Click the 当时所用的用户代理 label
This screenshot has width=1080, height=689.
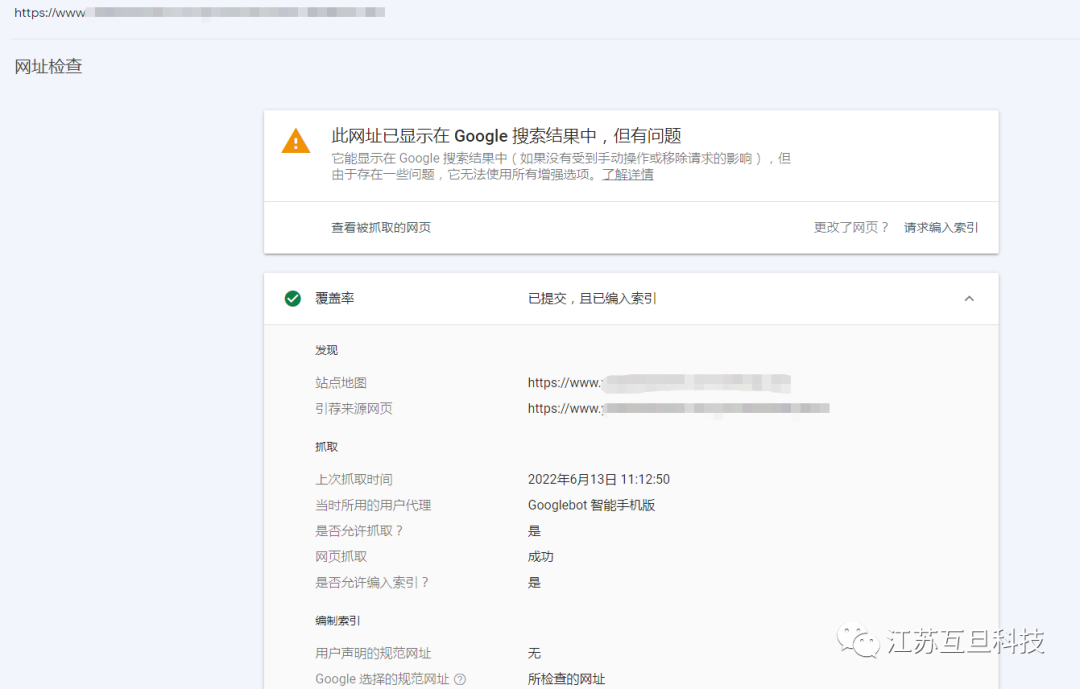click(x=373, y=505)
